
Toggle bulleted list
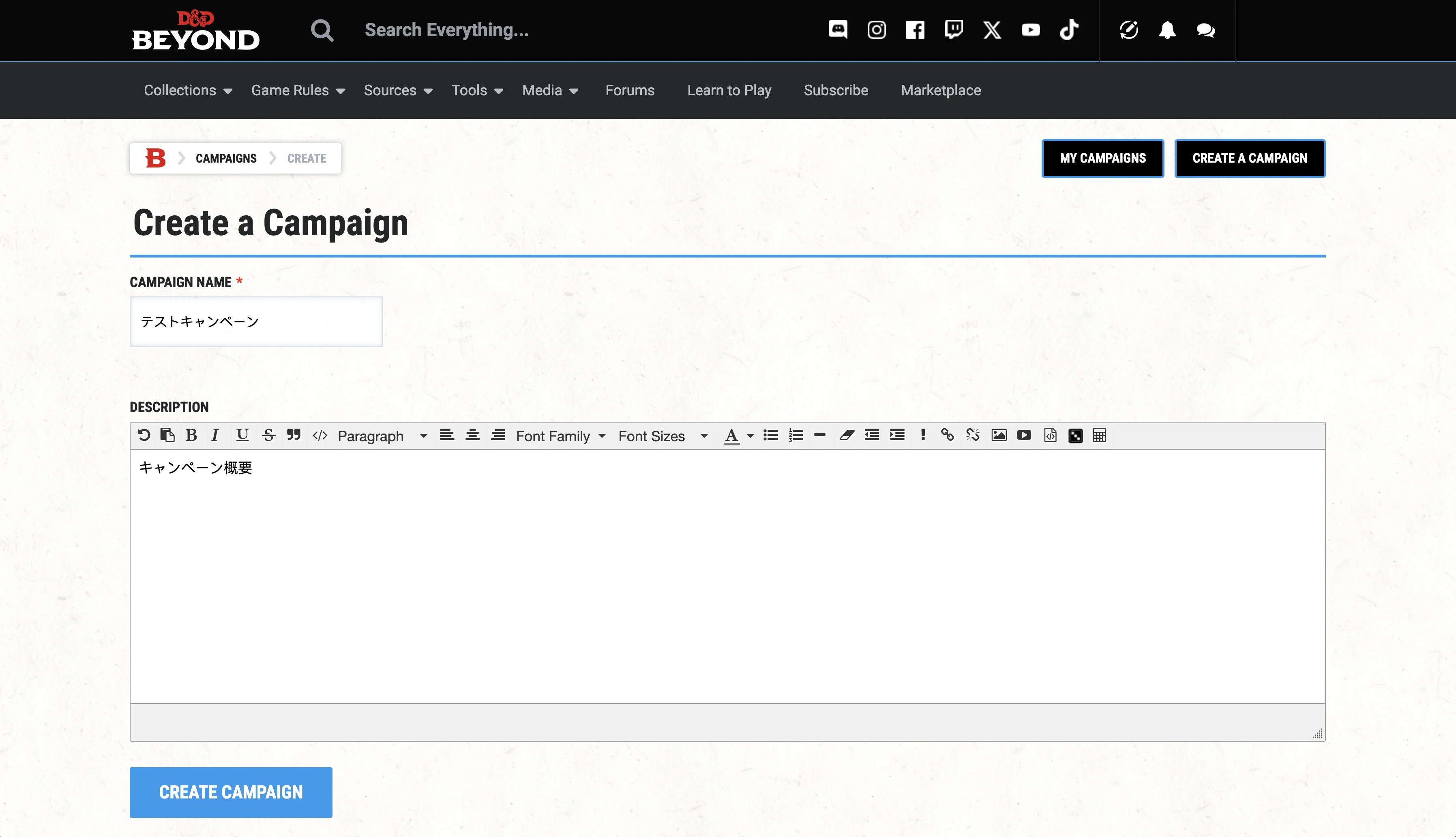click(x=770, y=435)
